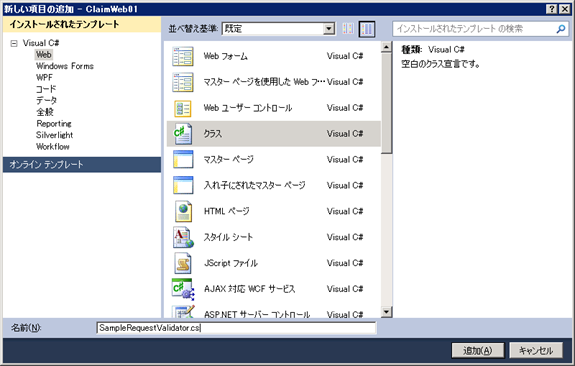Select the Web ユーザー コントロール name

248,108
